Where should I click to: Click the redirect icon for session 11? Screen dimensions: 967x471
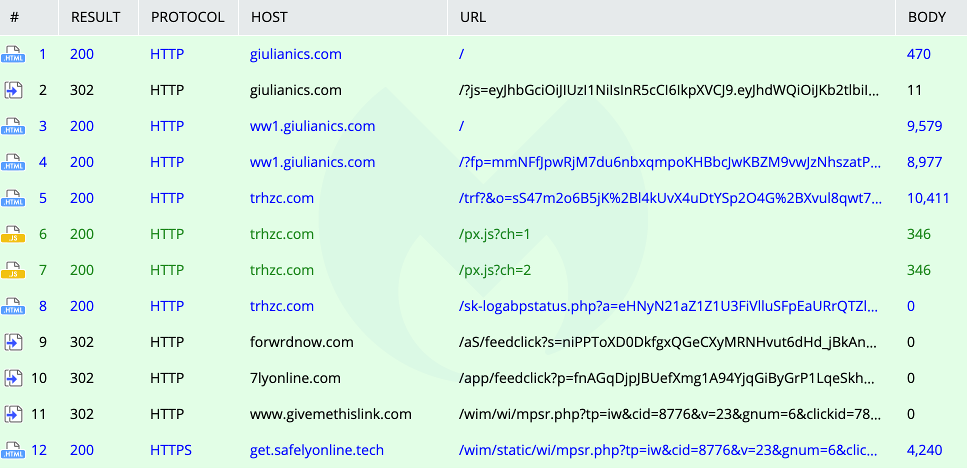point(14,415)
